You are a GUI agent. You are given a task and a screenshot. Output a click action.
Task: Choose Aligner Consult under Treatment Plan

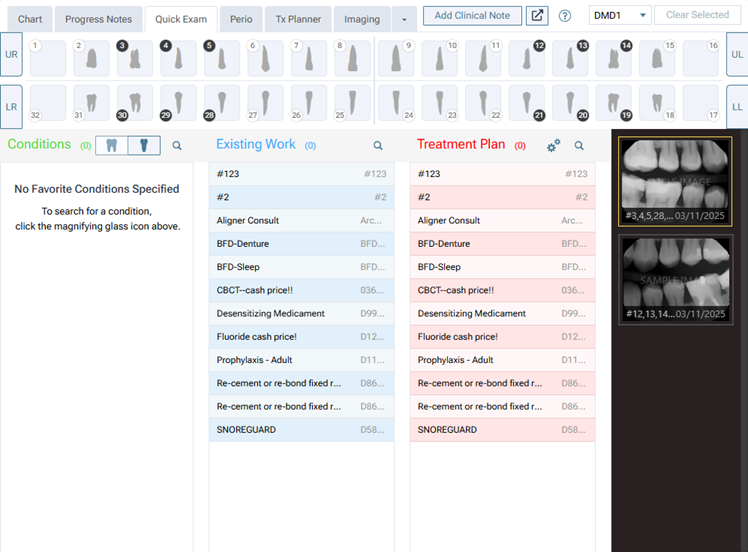[501, 220]
